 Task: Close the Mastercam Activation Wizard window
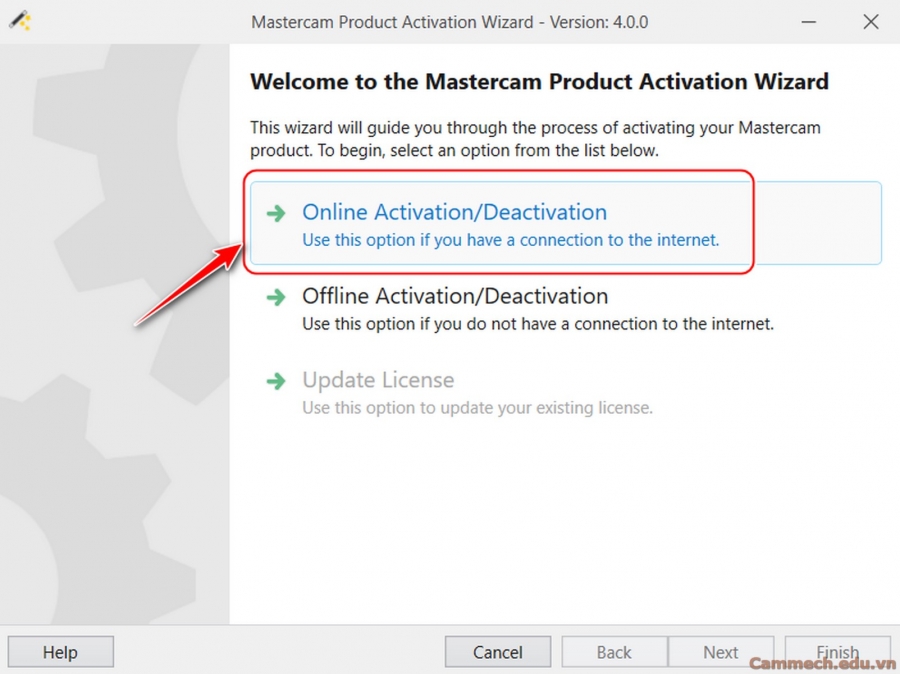click(871, 21)
